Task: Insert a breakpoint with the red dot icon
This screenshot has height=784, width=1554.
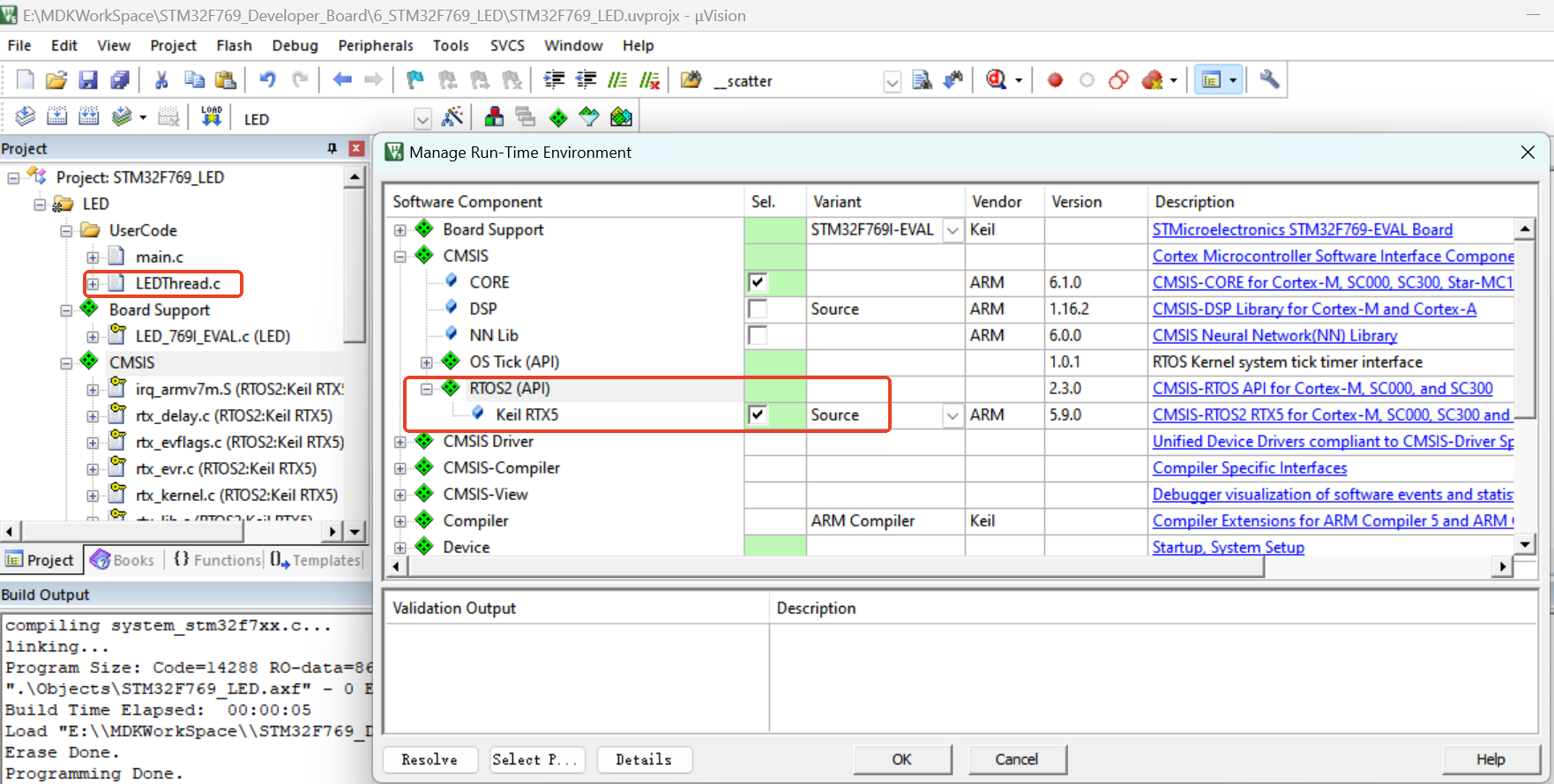Action: tap(1055, 80)
